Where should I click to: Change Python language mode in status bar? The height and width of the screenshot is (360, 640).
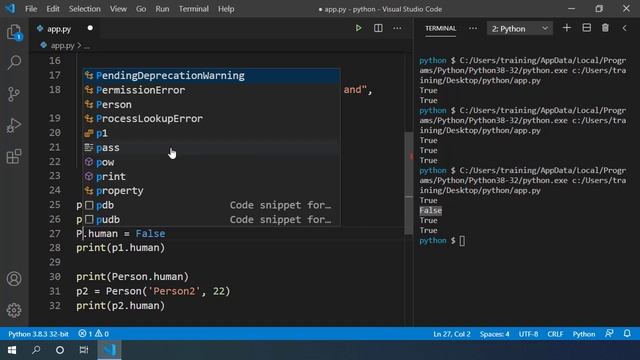pyautogui.click(x=584, y=334)
